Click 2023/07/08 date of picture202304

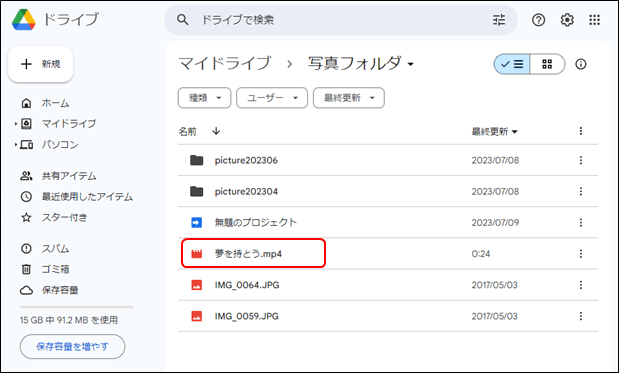coord(495,191)
